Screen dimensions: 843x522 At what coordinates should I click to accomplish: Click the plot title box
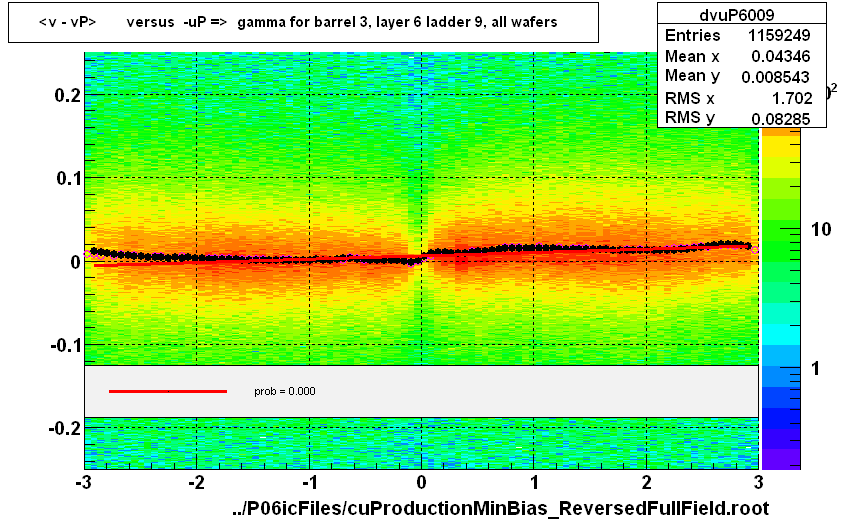pos(303,22)
